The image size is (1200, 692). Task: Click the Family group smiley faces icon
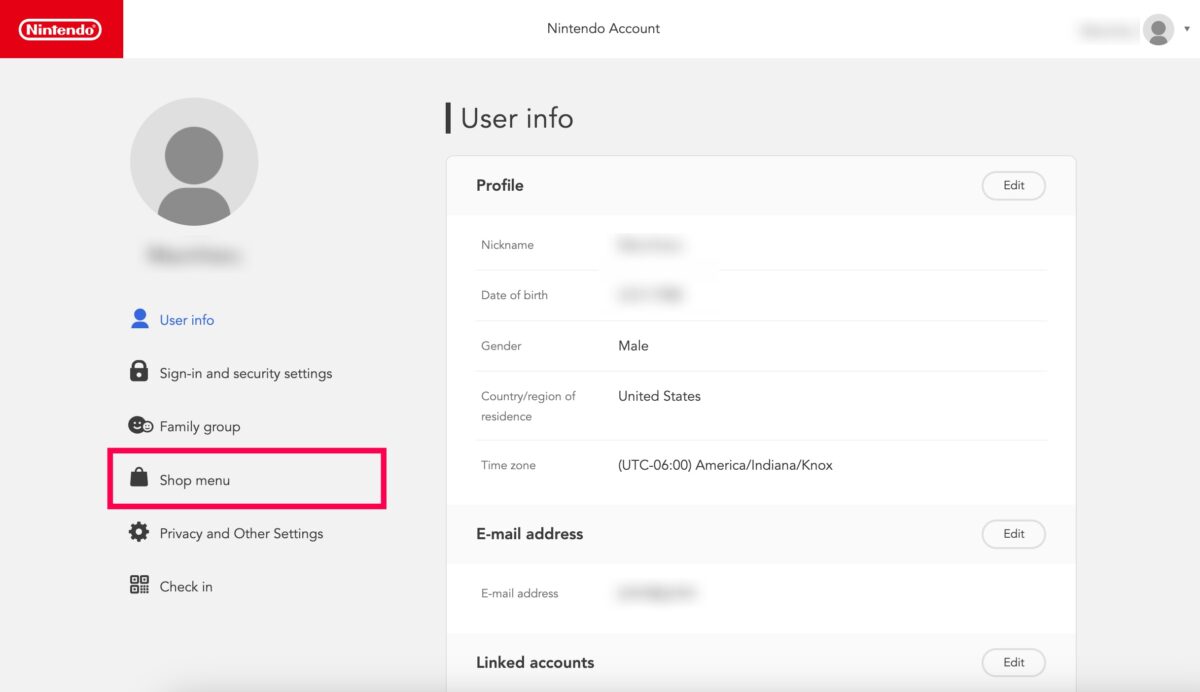(x=140, y=426)
